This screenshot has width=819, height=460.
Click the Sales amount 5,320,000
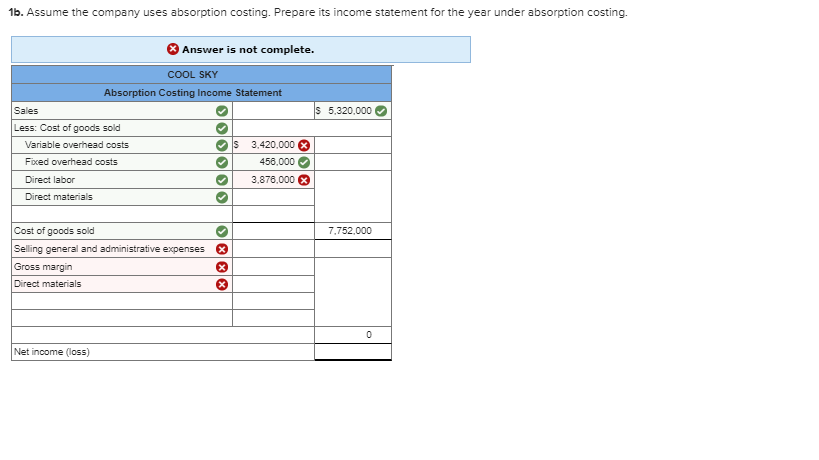(350, 111)
